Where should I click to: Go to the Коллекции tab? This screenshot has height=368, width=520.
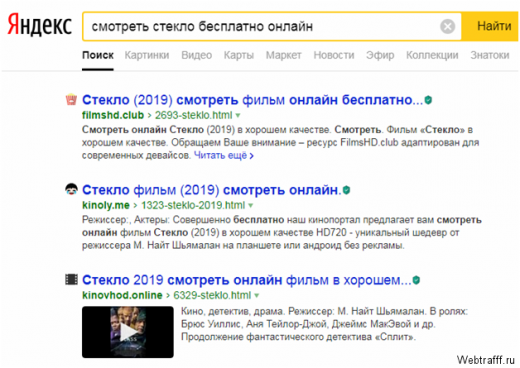(x=432, y=55)
